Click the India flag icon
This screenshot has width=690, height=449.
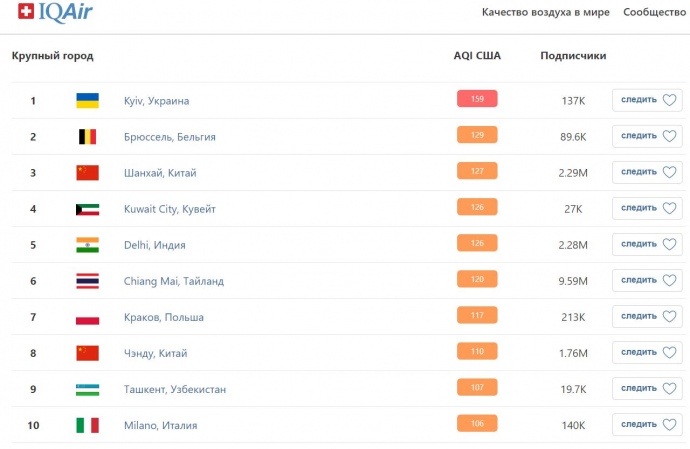[x=88, y=245]
